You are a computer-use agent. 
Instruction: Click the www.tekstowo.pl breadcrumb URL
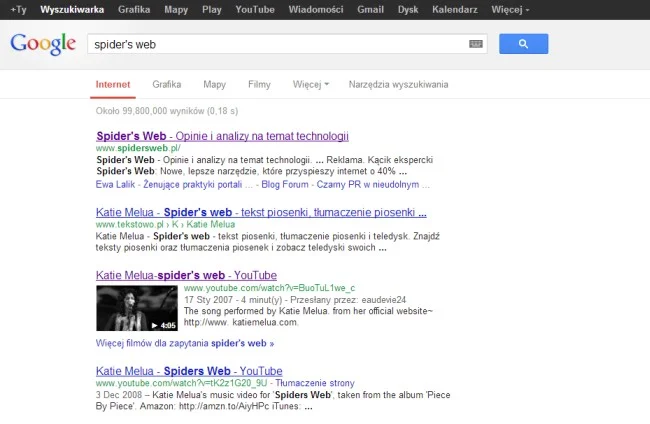click(165, 224)
